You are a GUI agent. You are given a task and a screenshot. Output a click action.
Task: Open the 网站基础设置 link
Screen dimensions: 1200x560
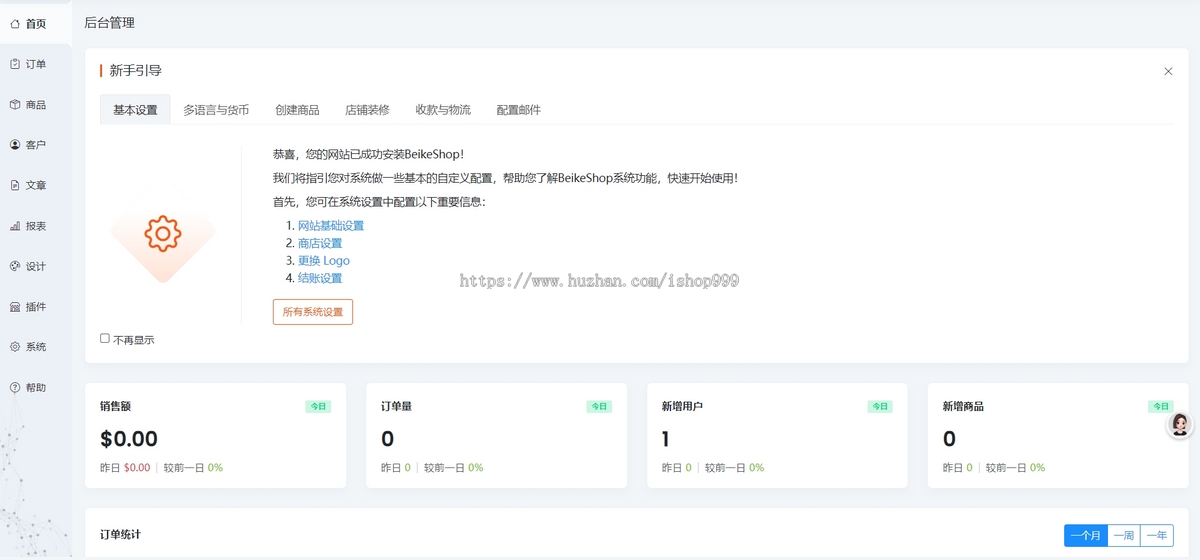(x=331, y=226)
